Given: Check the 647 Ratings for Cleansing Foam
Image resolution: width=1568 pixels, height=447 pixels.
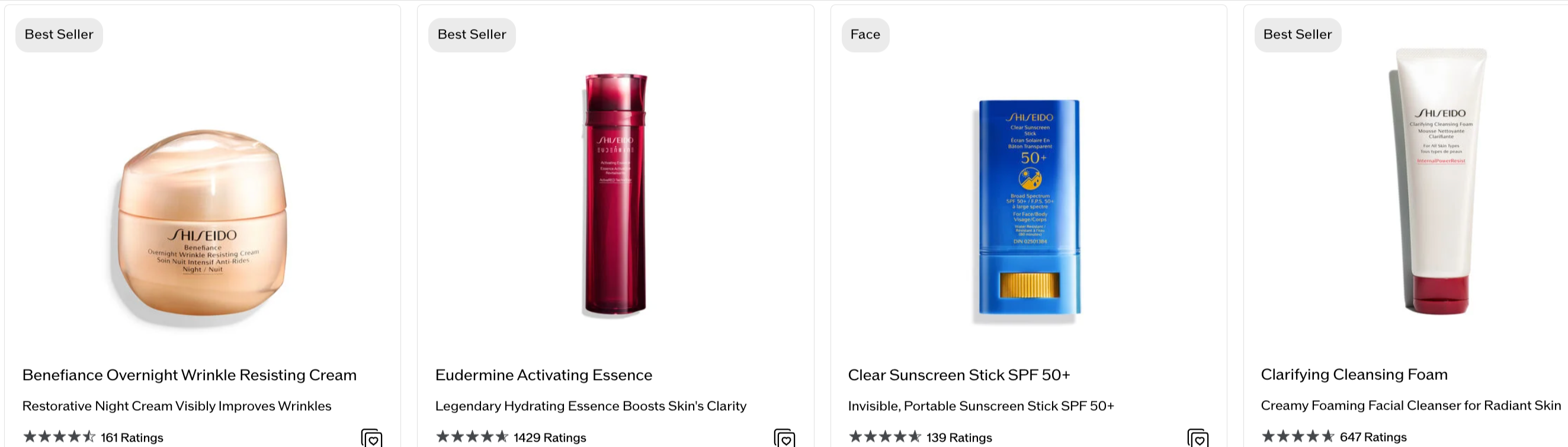Looking at the screenshot, I should [1333, 437].
